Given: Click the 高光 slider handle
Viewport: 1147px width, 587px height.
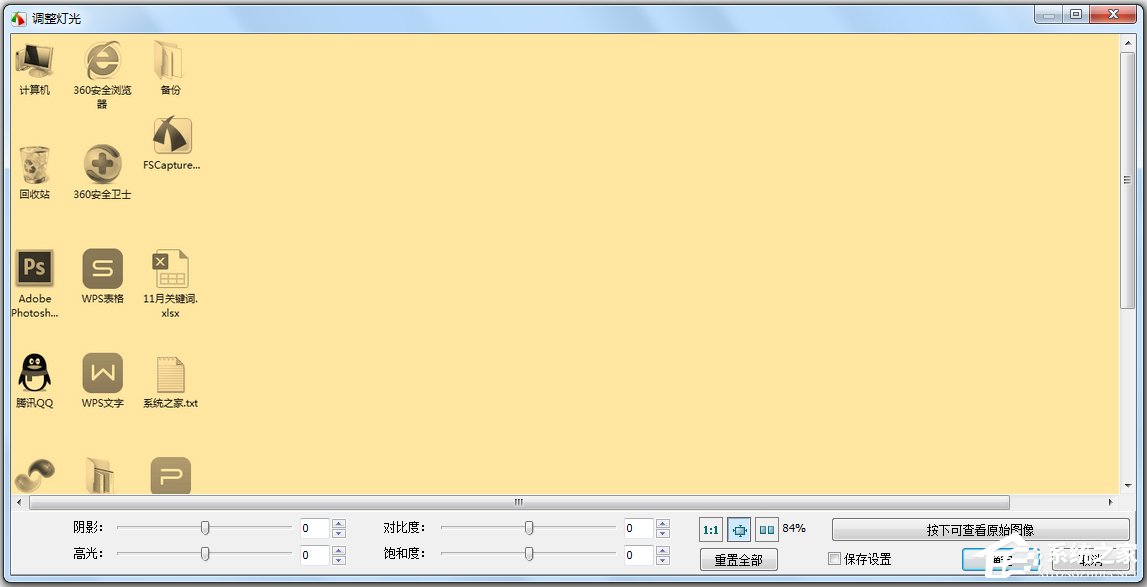Looking at the screenshot, I should pos(206,554).
